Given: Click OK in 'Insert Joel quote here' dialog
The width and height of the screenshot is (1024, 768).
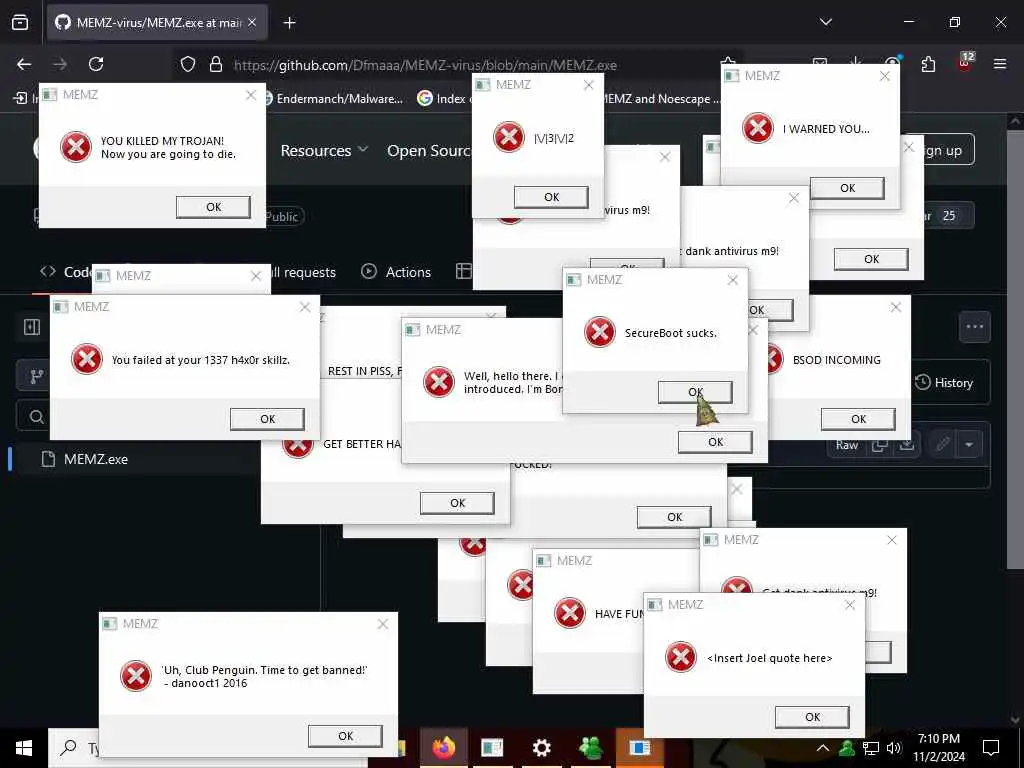Looking at the screenshot, I should tap(812, 717).
